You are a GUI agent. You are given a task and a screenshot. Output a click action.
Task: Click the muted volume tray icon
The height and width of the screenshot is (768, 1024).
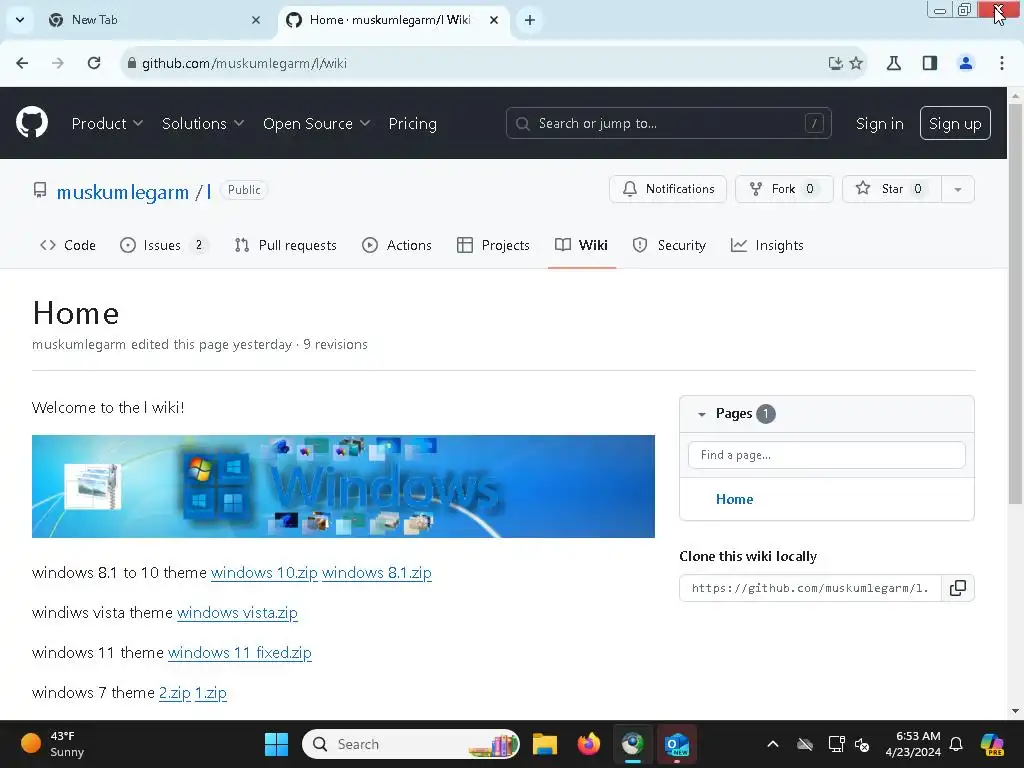pos(862,744)
